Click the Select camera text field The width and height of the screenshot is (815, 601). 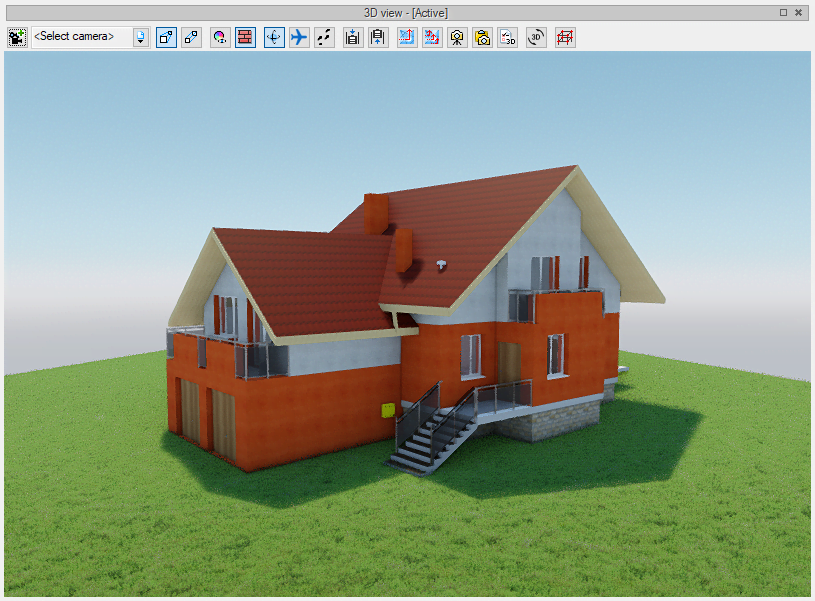(x=82, y=37)
